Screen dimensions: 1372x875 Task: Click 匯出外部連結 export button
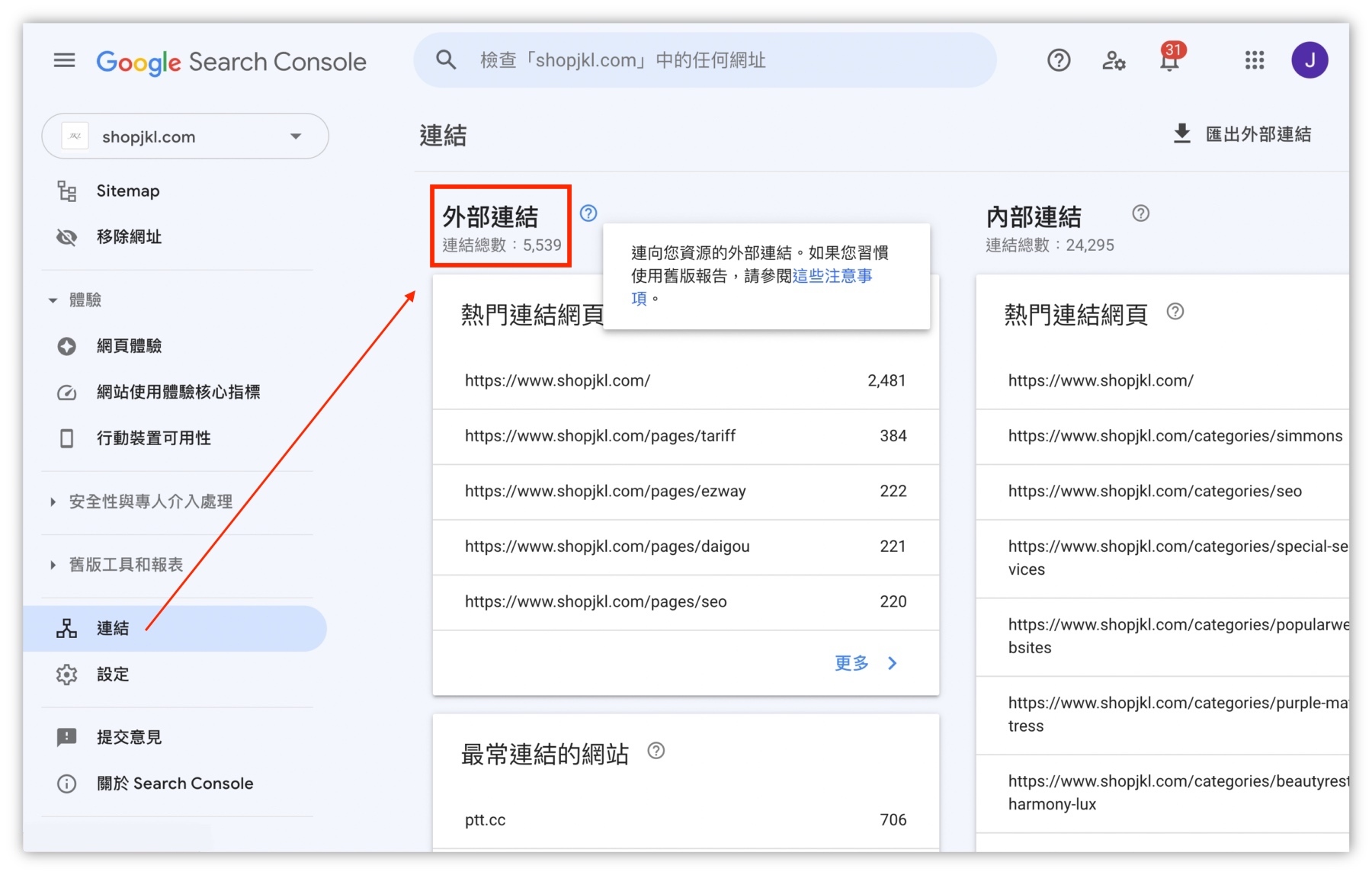click(x=1242, y=134)
